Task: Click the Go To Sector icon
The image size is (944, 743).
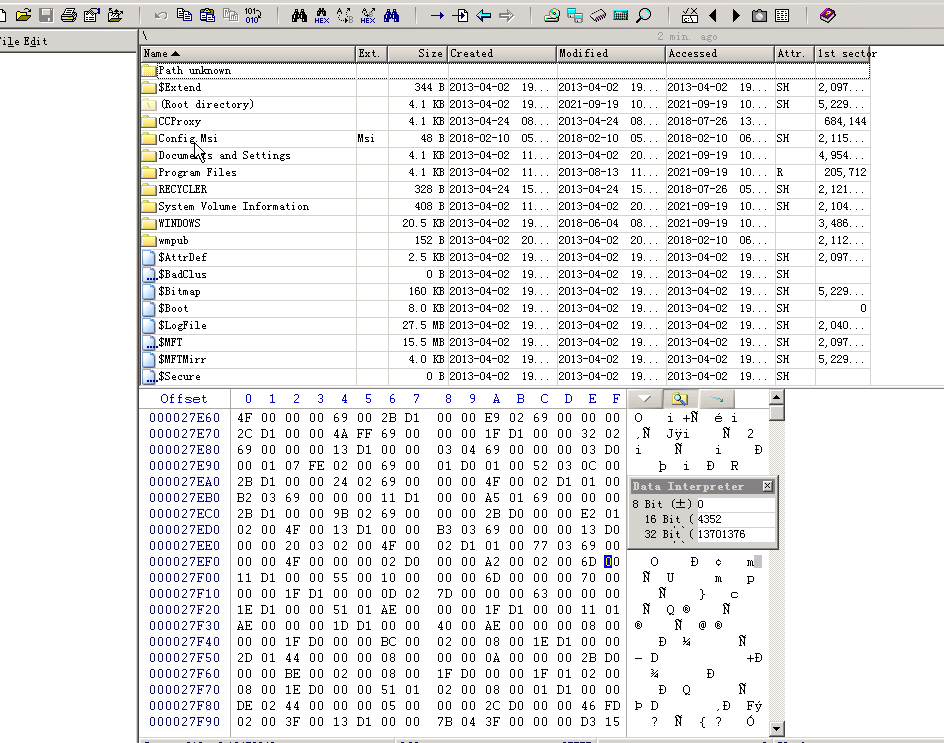Action: (x=460, y=15)
